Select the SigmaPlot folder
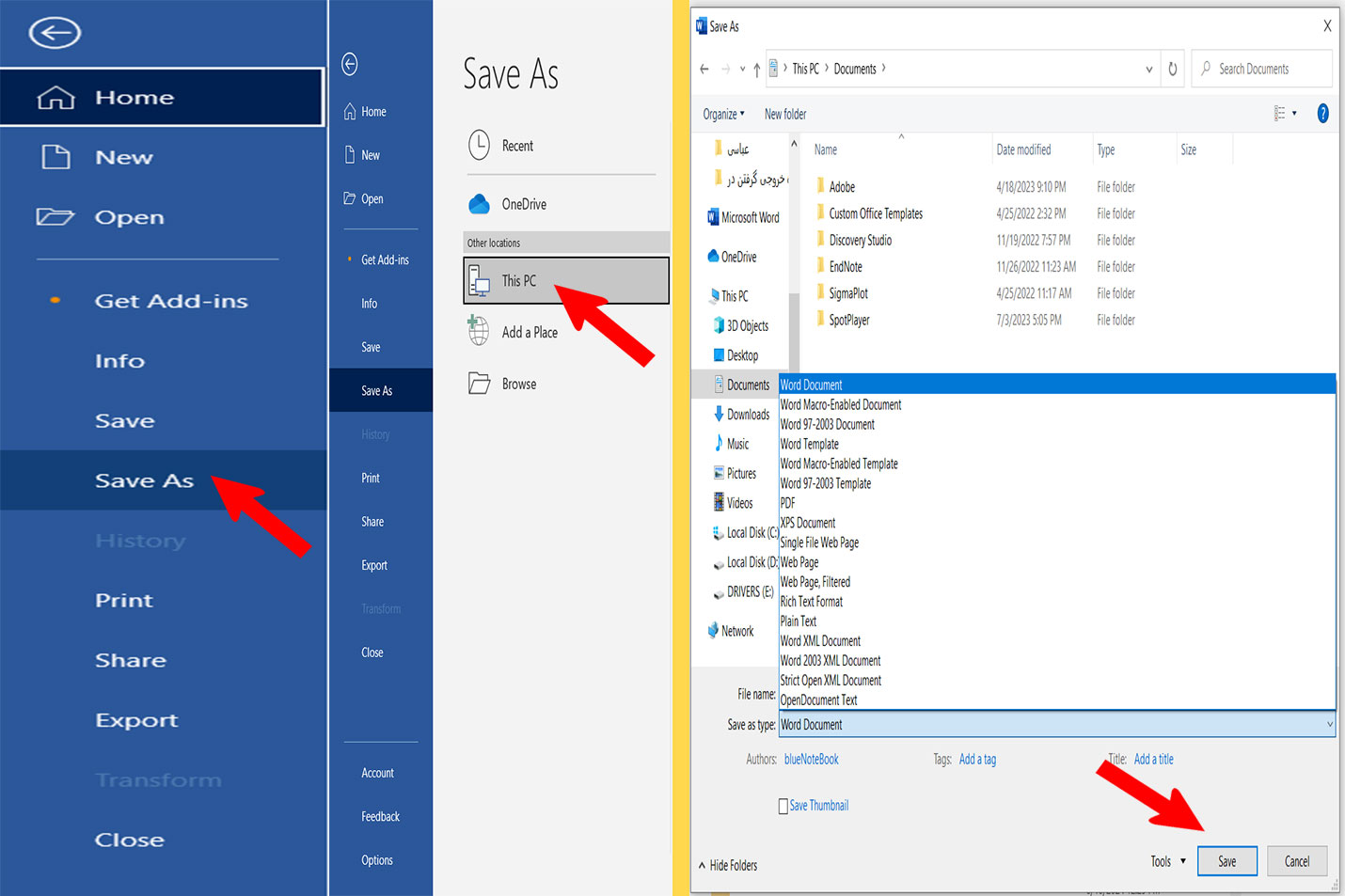The image size is (1345, 896). coord(848,292)
